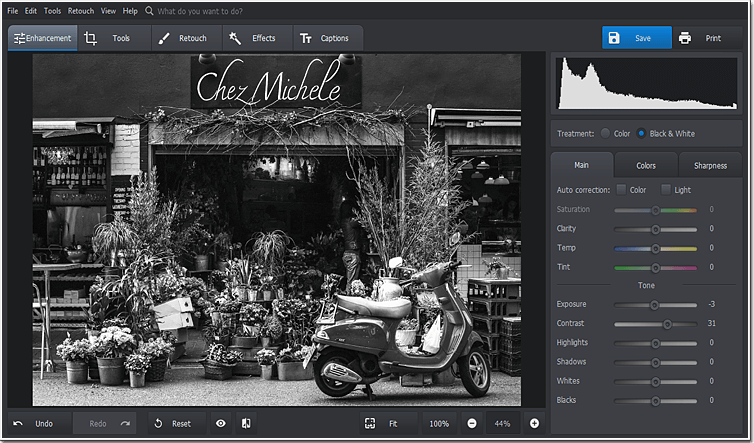Click the magic wand Effects icon
754x443 pixels.
tap(235, 38)
